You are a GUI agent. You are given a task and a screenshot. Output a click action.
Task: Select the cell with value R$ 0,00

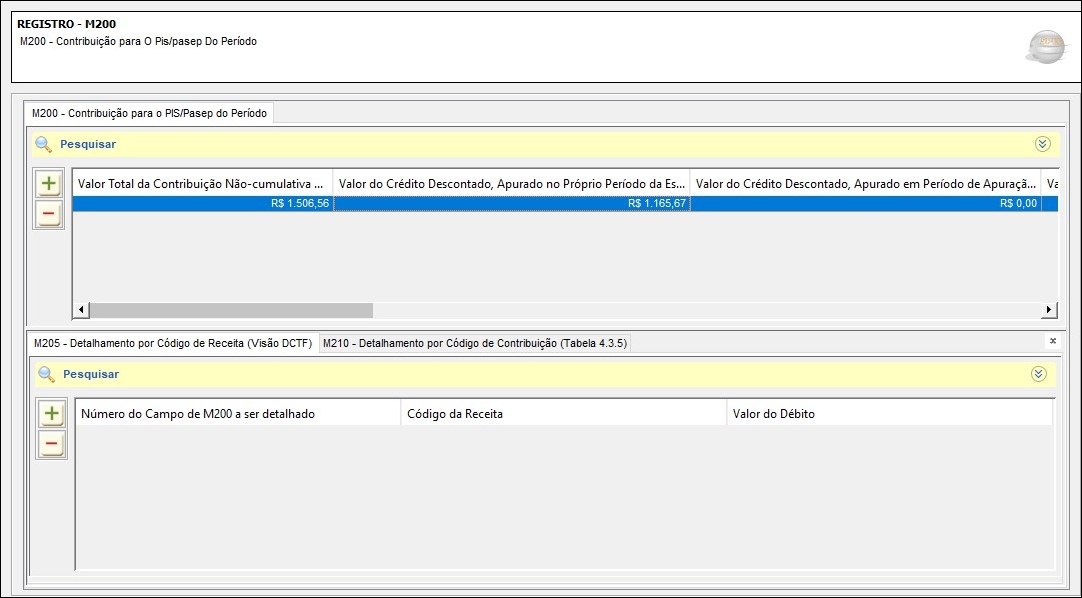[865, 203]
